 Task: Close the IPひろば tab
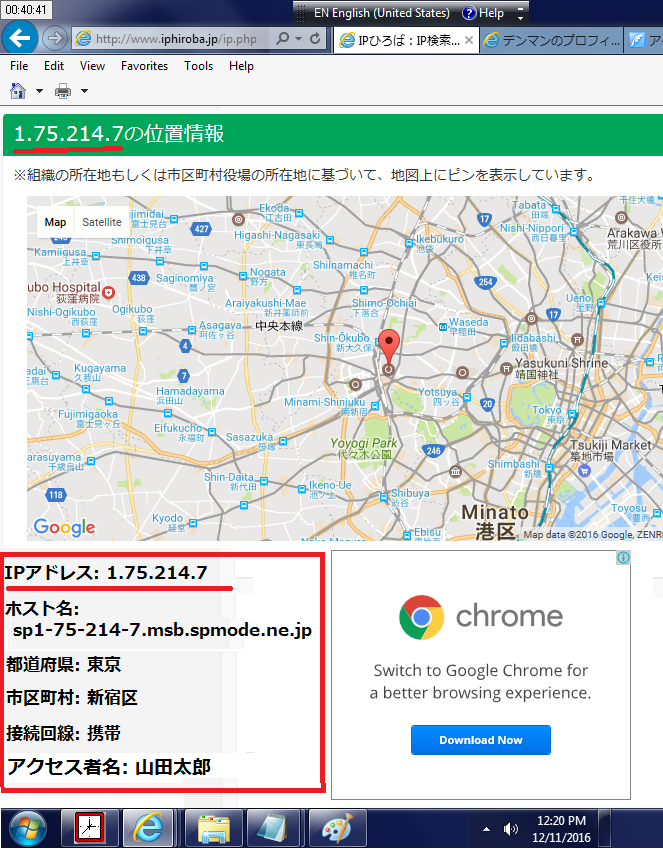tap(469, 40)
